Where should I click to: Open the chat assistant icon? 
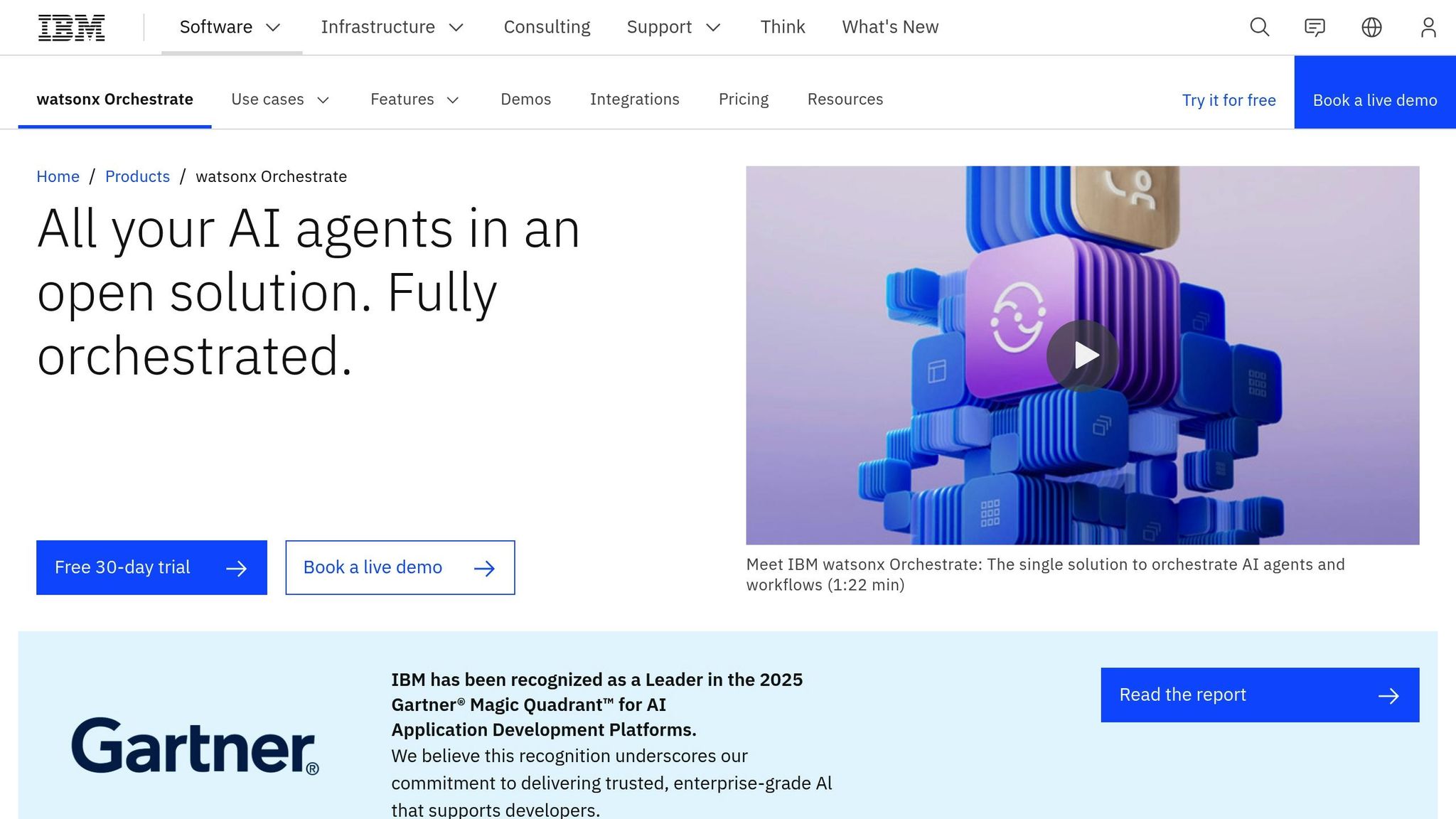(1315, 27)
